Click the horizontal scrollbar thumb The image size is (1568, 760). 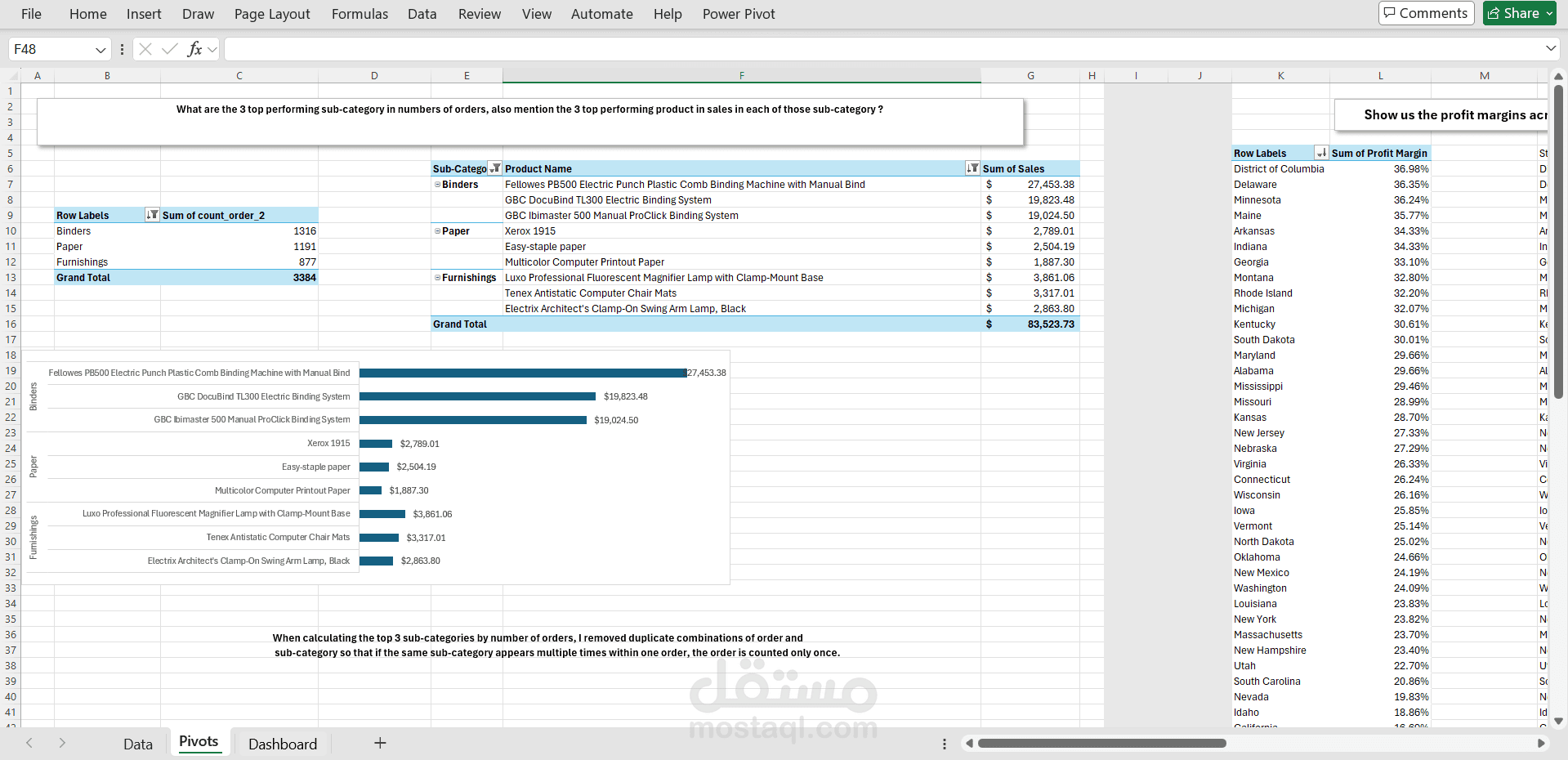[x=1102, y=744]
